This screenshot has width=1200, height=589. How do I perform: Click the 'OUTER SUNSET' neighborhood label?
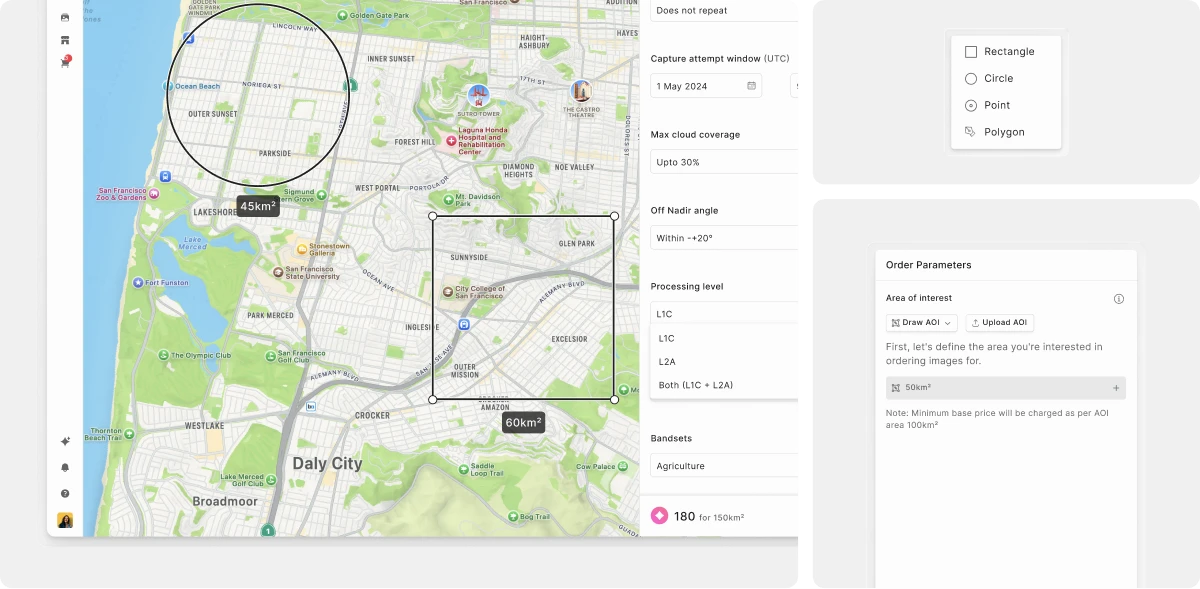[213, 114]
